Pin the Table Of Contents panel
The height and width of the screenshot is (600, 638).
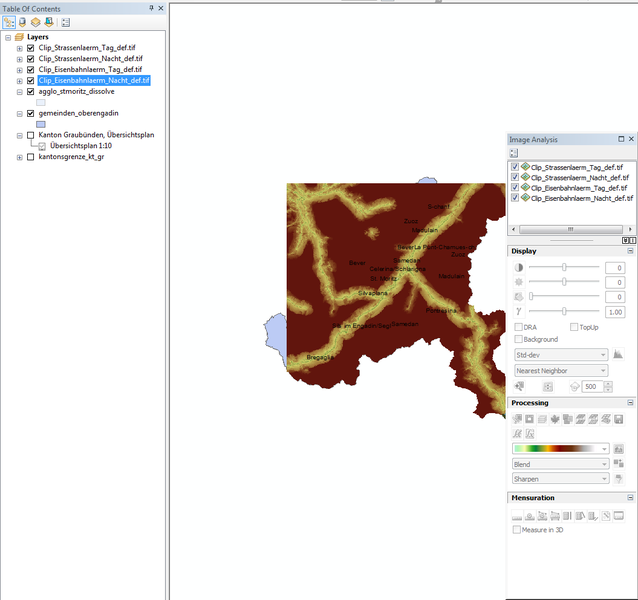152,7
